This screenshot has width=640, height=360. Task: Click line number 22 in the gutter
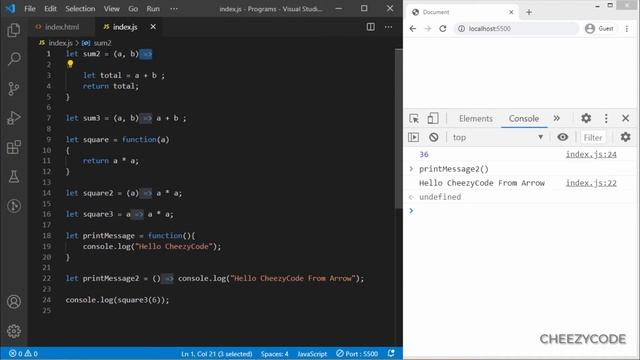47,278
